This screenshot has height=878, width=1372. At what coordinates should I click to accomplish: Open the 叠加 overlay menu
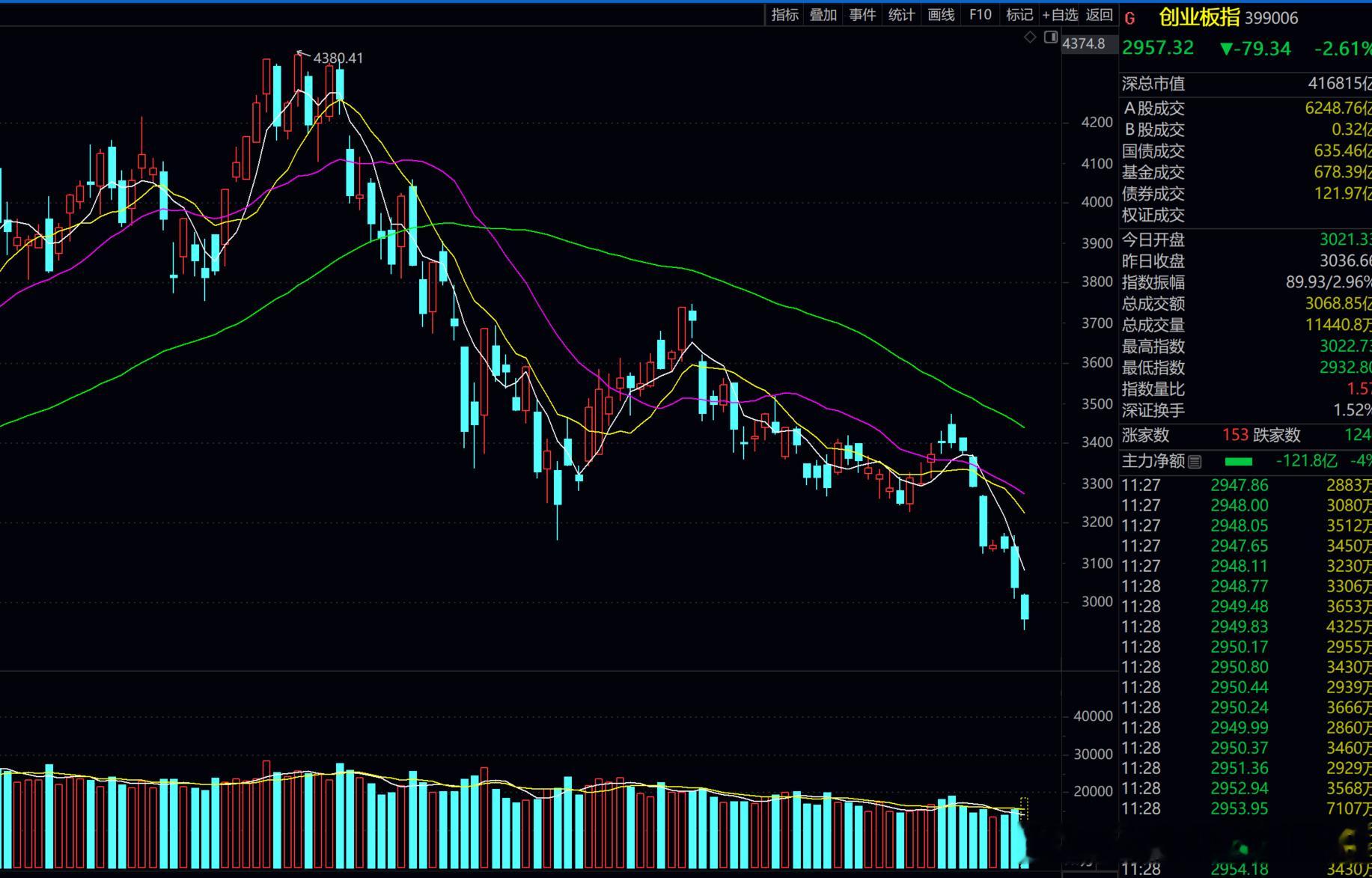click(x=823, y=14)
